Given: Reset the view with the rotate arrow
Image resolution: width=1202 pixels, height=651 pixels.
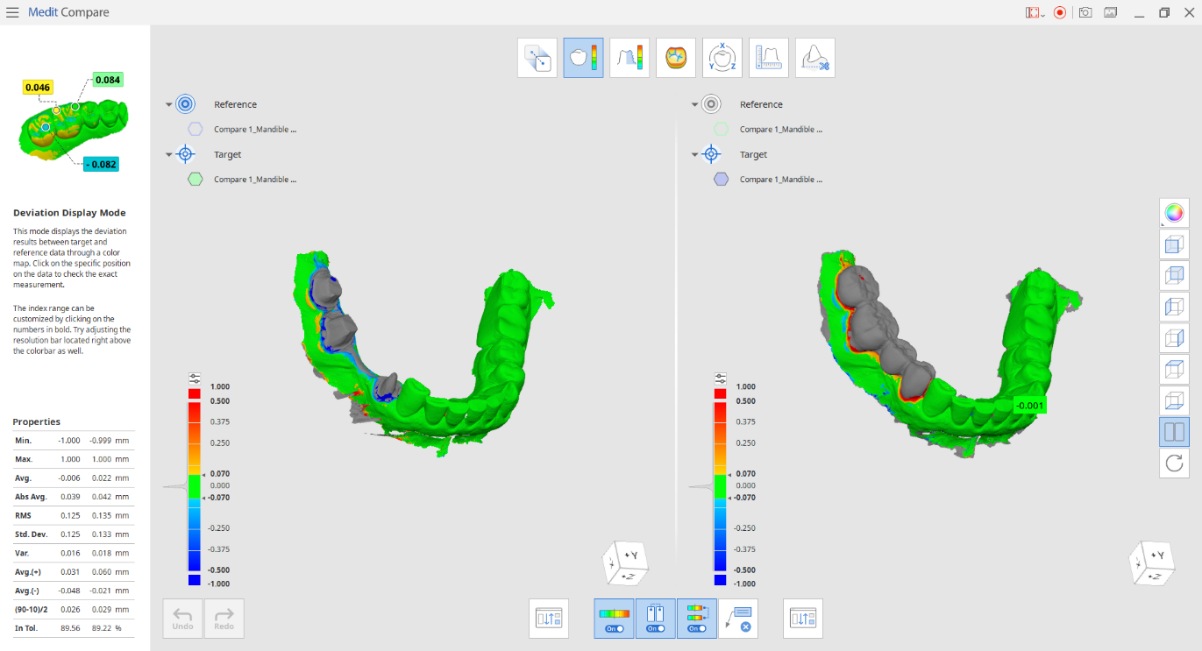Looking at the screenshot, I should (1174, 463).
